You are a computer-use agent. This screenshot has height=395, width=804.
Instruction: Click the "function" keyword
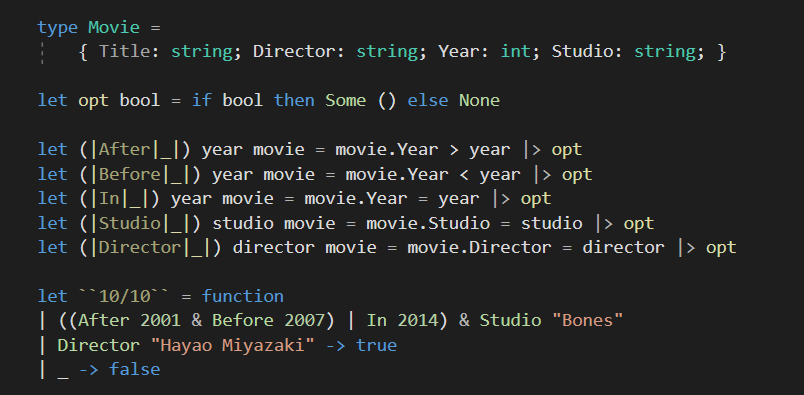(243, 297)
